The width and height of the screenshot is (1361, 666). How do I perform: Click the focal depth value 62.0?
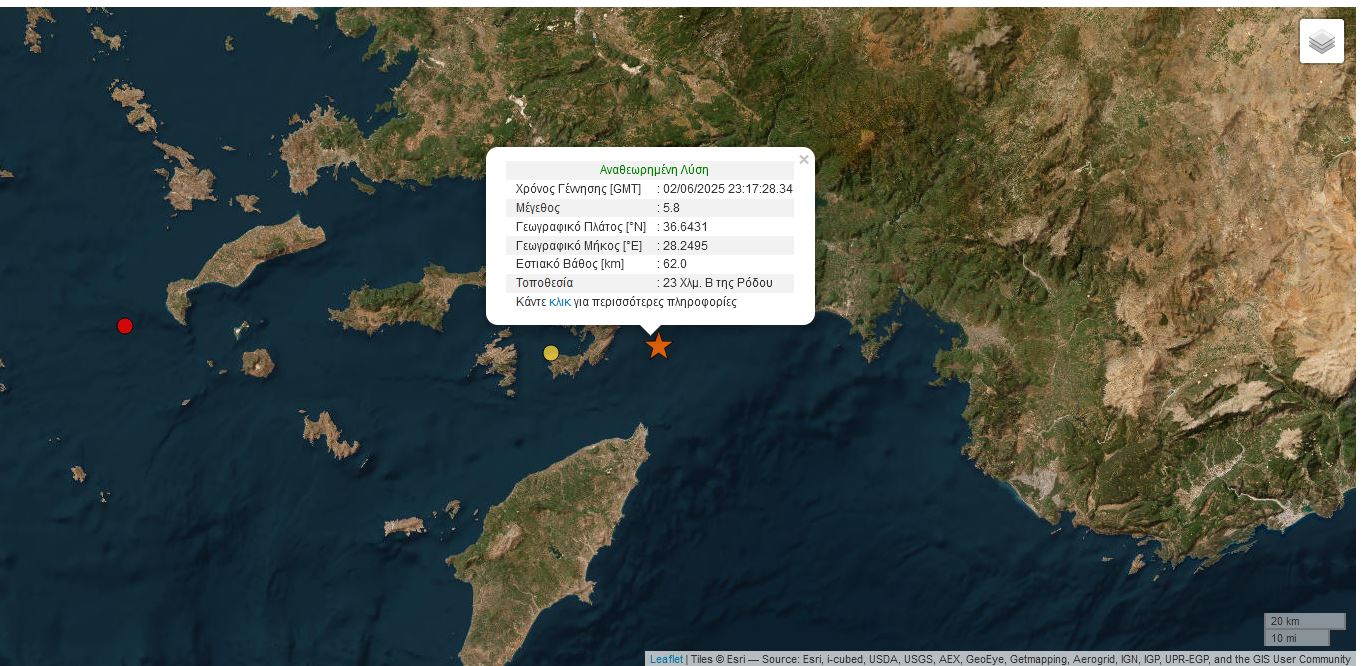(x=674, y=264)
